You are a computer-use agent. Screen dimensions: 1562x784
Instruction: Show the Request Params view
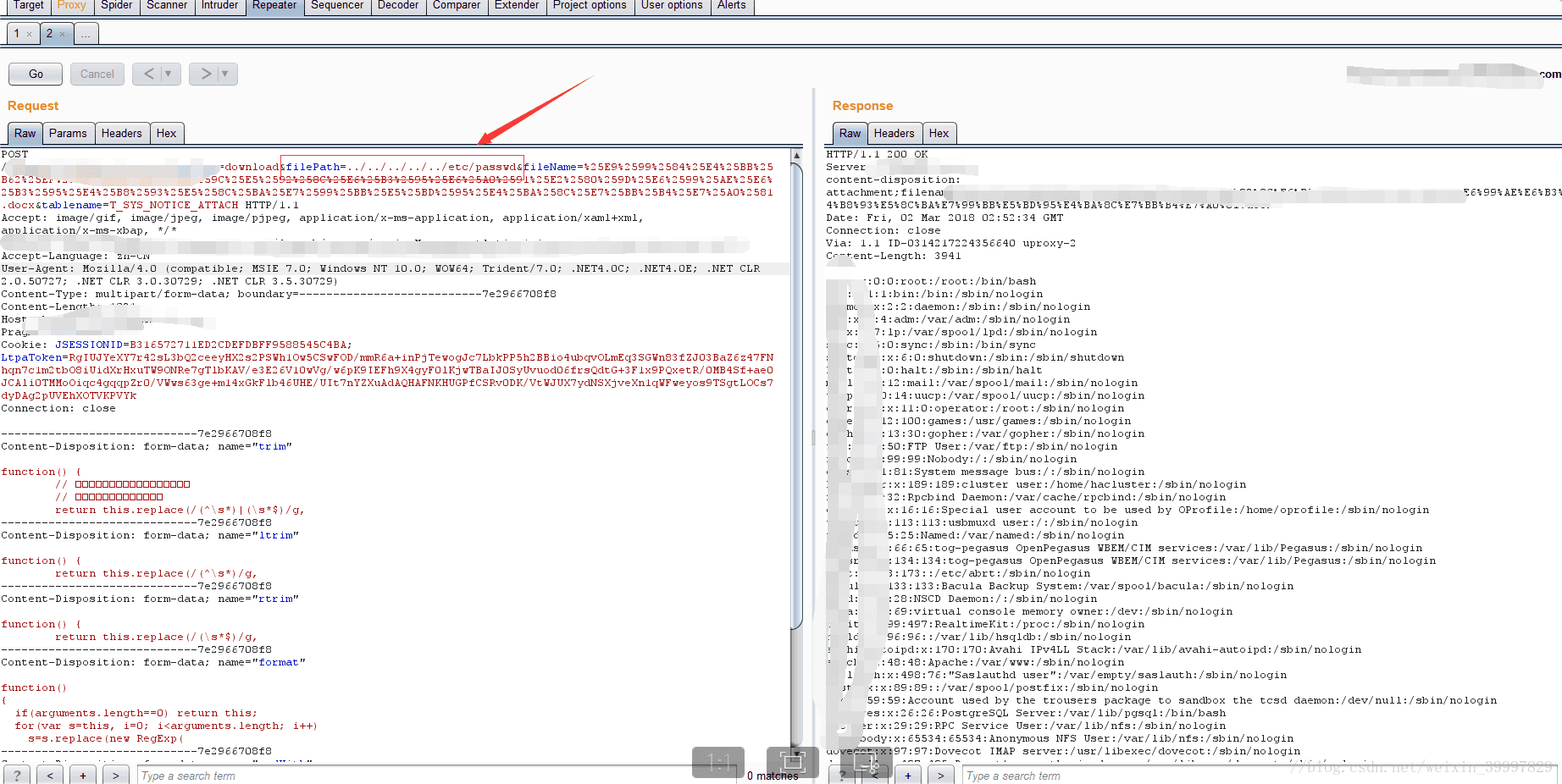(x=68, y=134)
